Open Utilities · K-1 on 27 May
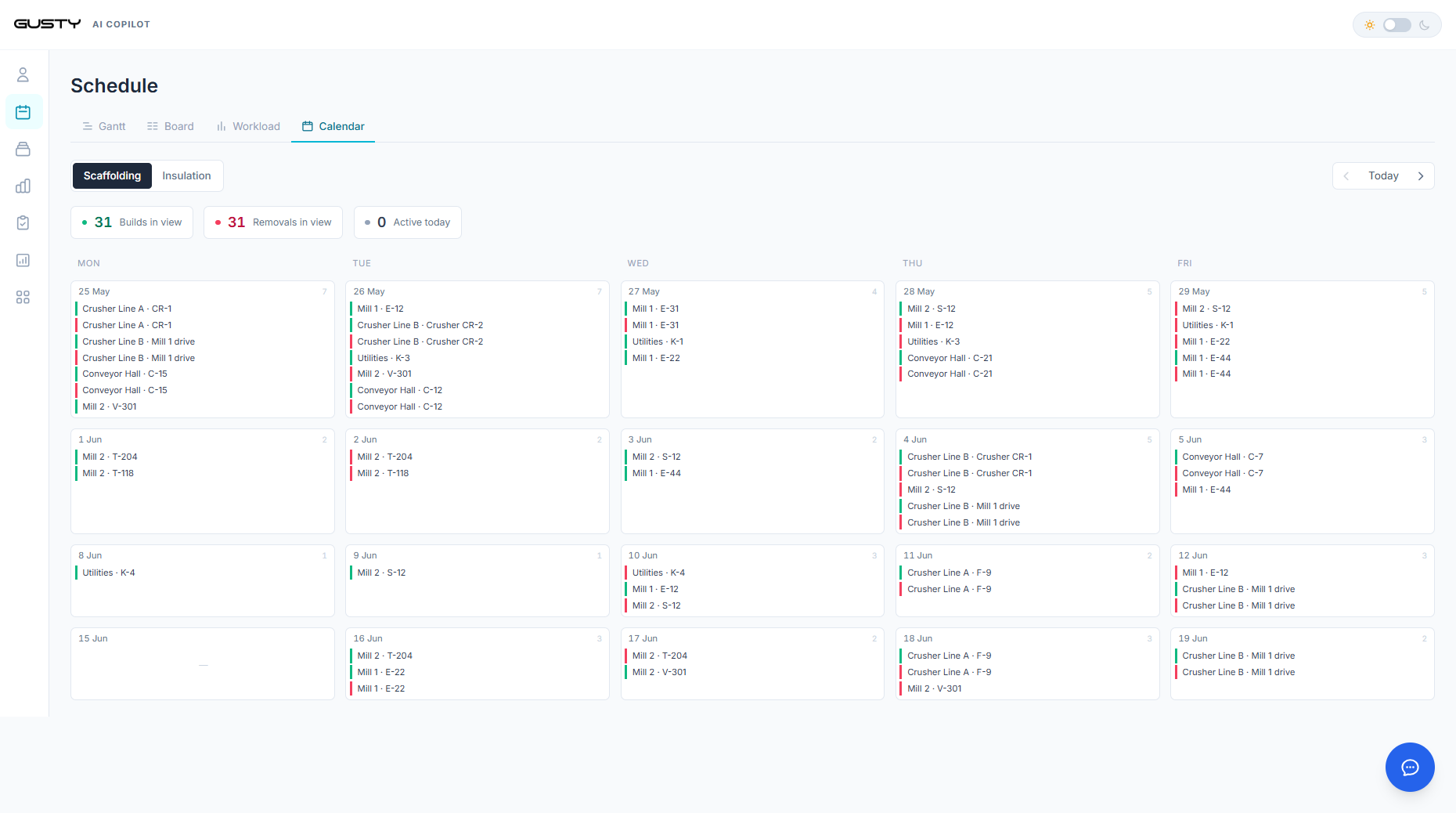 pyautogui.click(x=752, y=341)
